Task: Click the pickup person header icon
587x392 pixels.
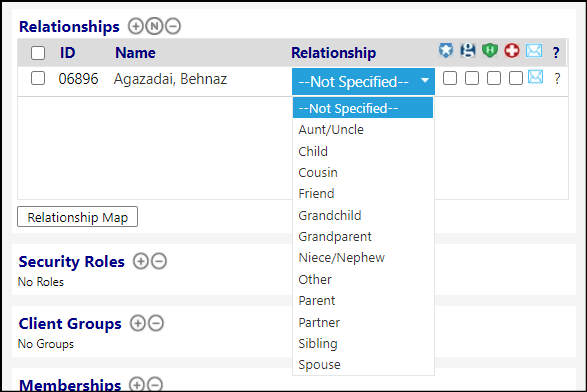Action: pos(468,51)
